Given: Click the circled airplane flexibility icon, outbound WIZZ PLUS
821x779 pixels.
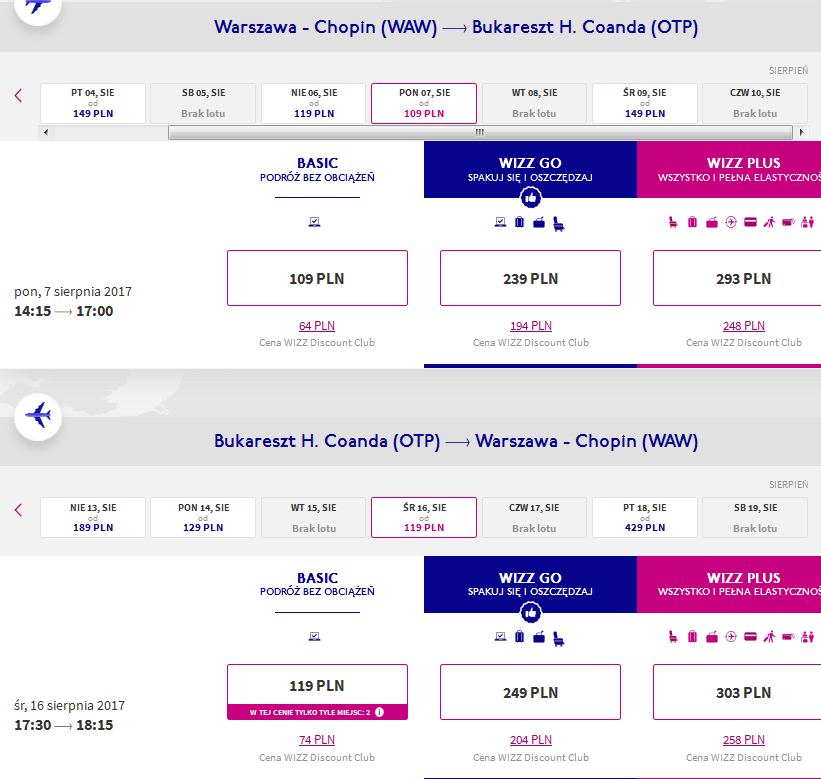Looking at the screenshot, I should coord(731,222).
